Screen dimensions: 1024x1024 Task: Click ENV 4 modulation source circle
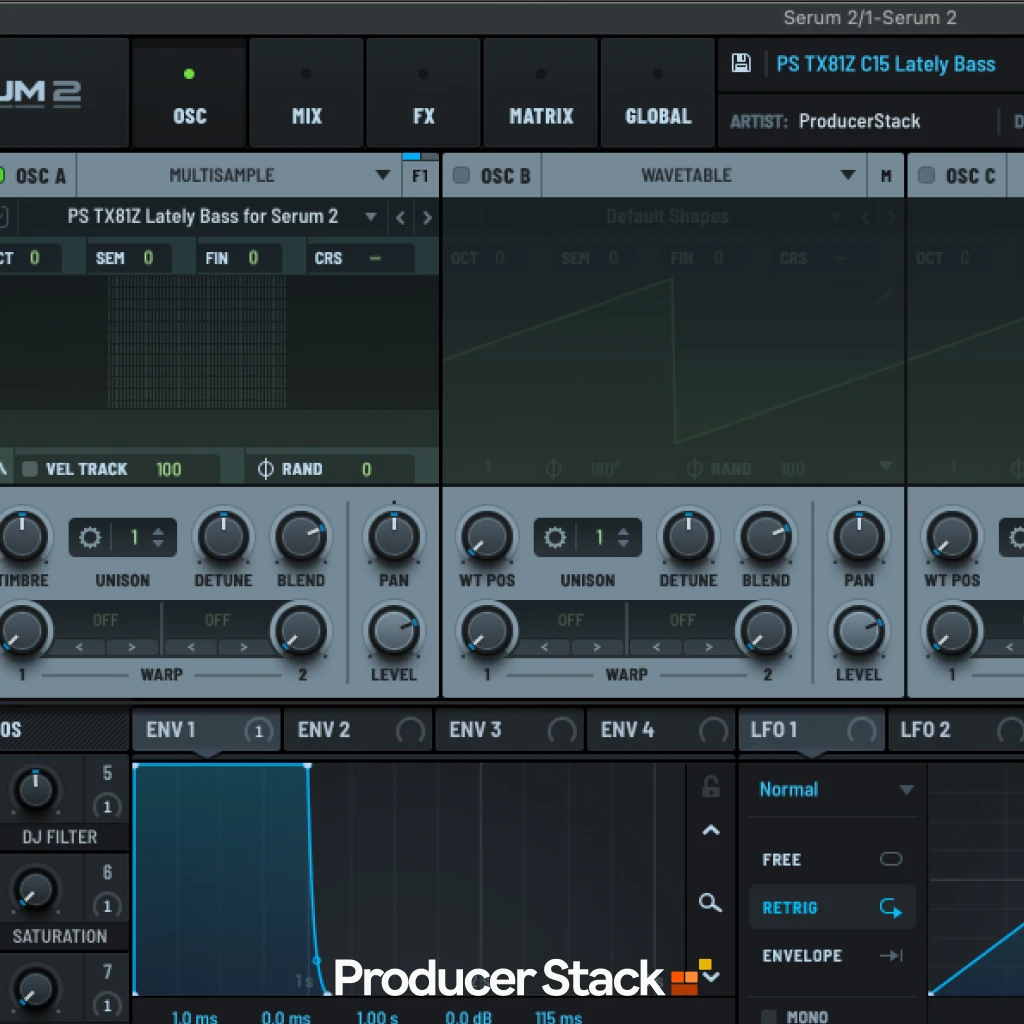[x=713, y=730]
